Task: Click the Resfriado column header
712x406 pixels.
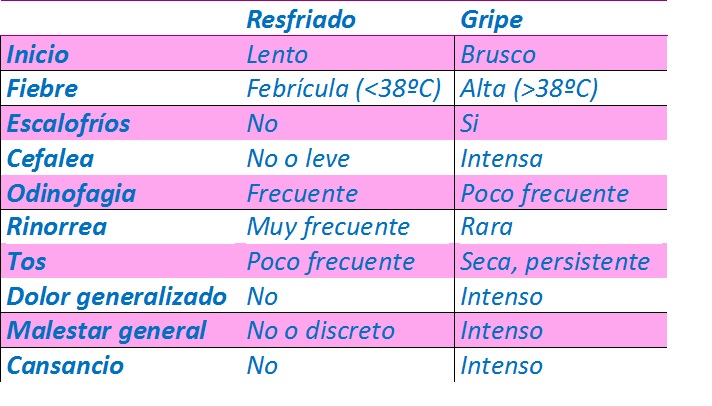Action: (x=301, y=19)
